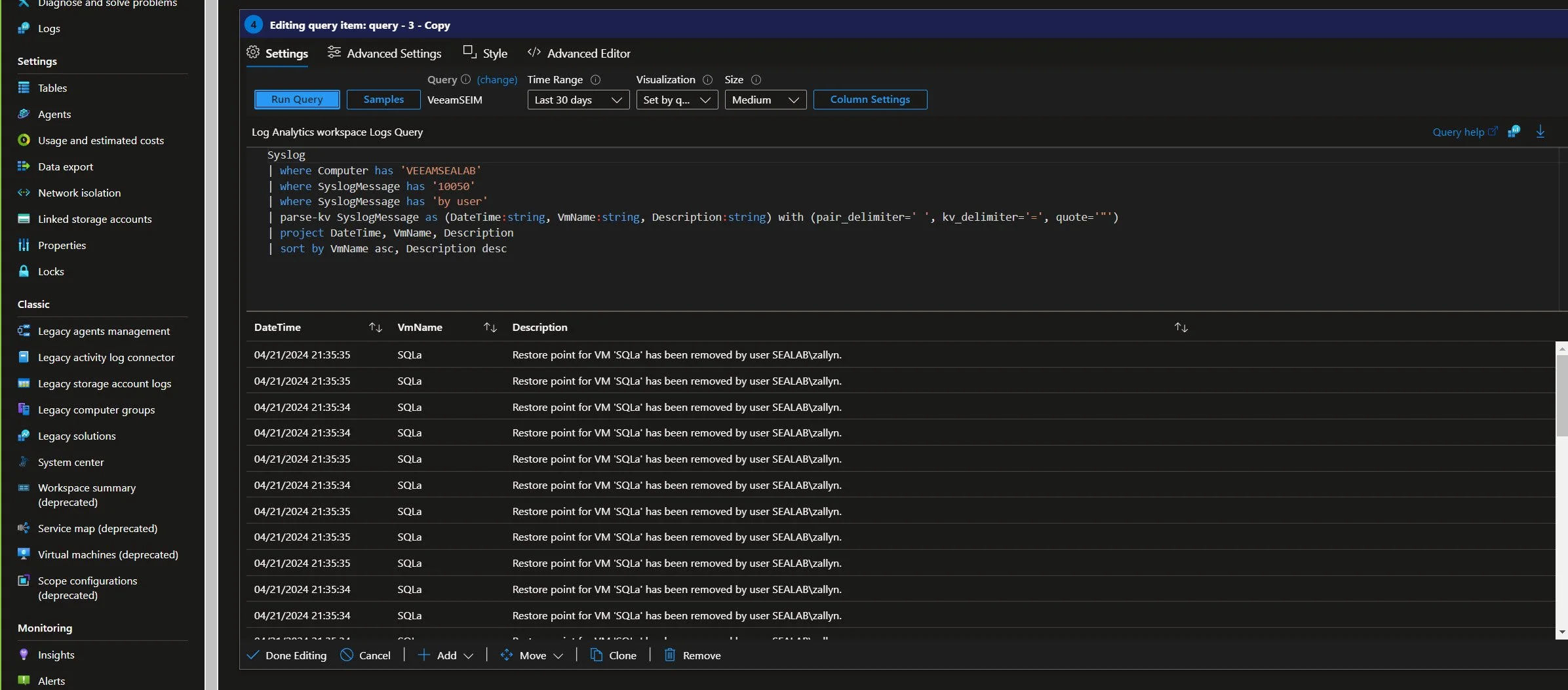The width and height of the screenshot is (1568, 690).
Task: Click into the query editor Syslog line
Action: point(286,155)
